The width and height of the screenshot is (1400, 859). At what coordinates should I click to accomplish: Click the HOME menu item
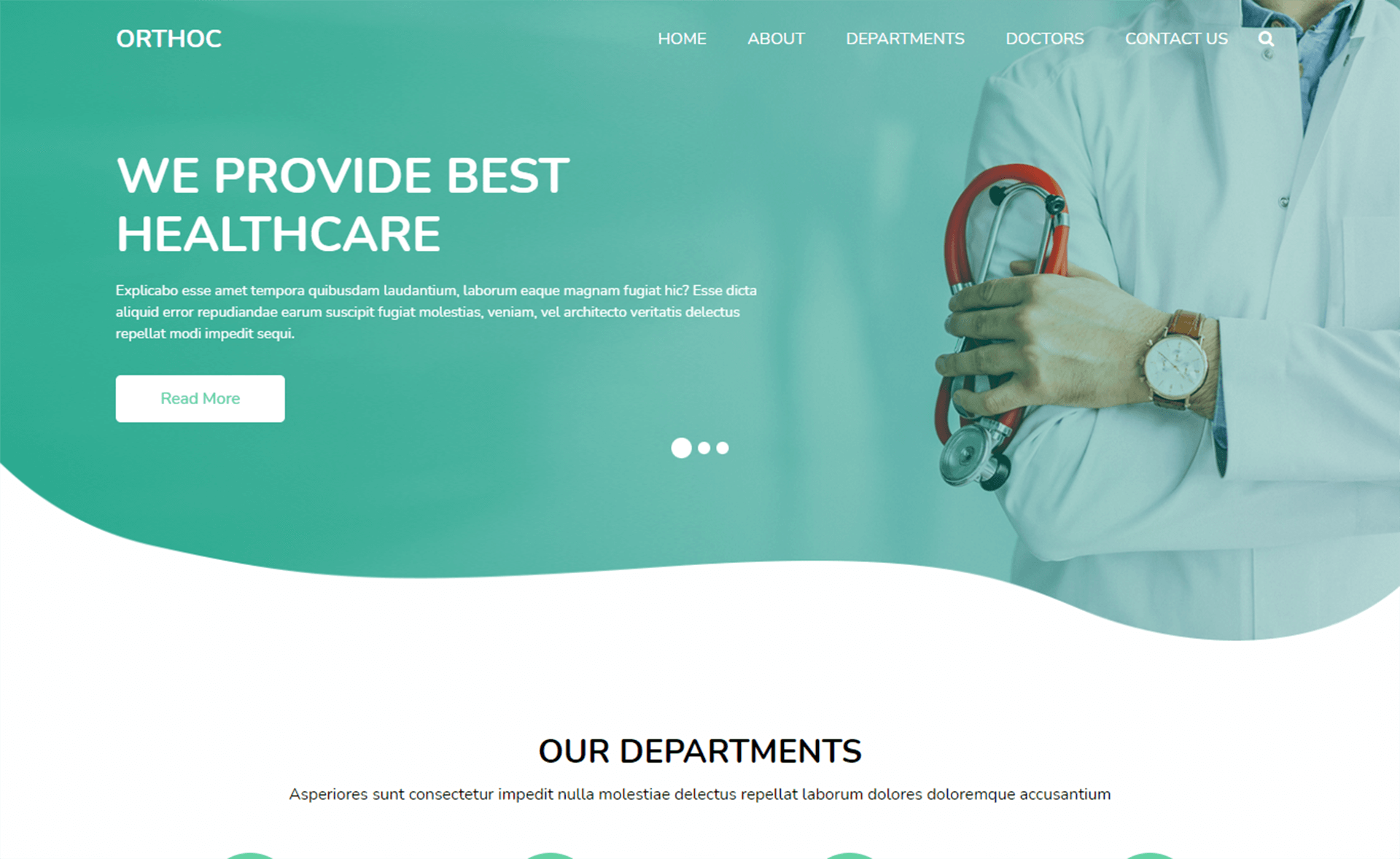(682, 38)
